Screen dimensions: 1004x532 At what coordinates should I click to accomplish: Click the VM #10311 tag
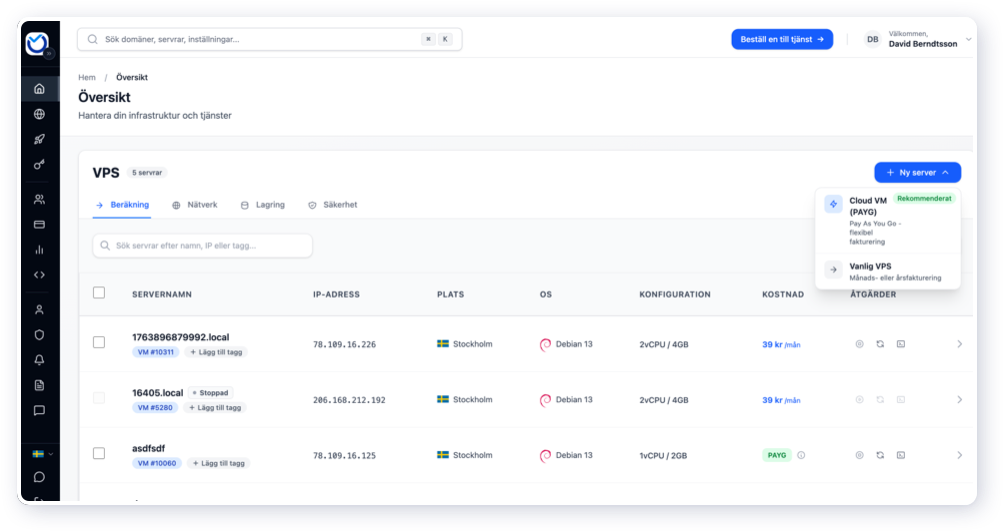tap(156, 352)
